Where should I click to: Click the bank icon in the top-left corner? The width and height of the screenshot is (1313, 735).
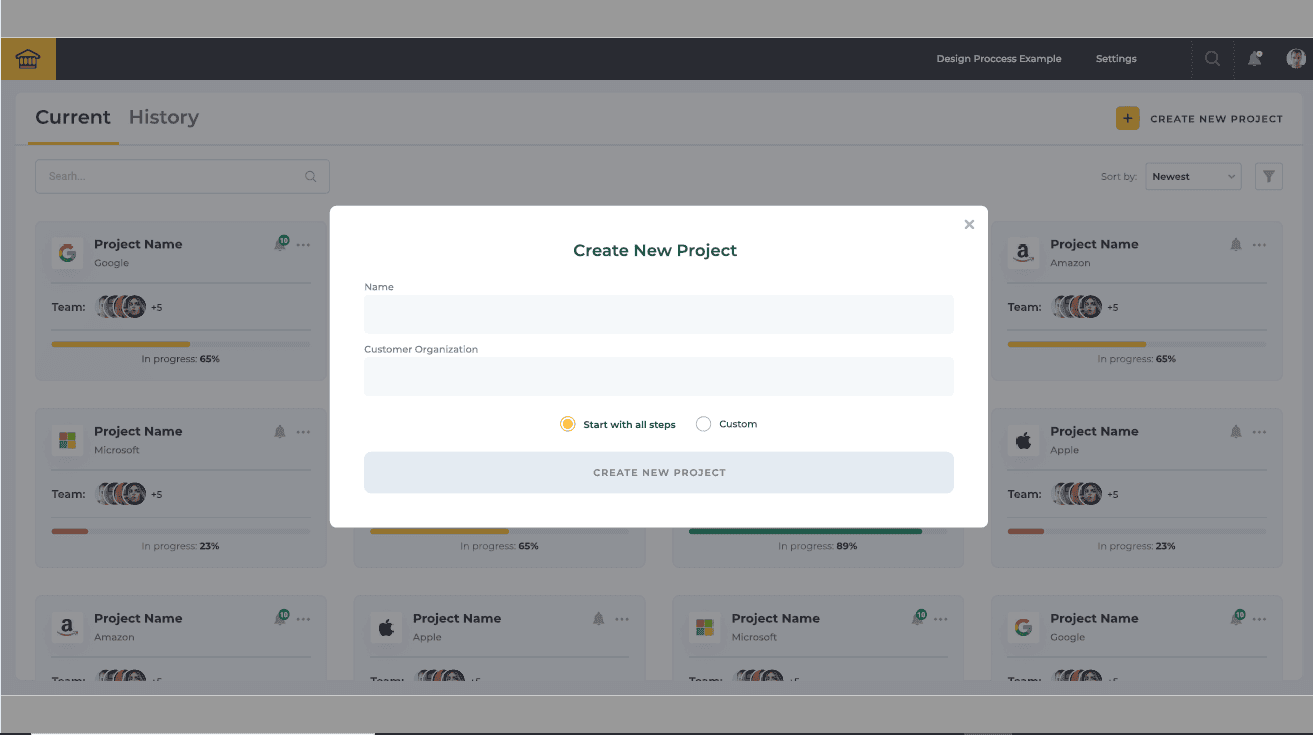point(28,58)
